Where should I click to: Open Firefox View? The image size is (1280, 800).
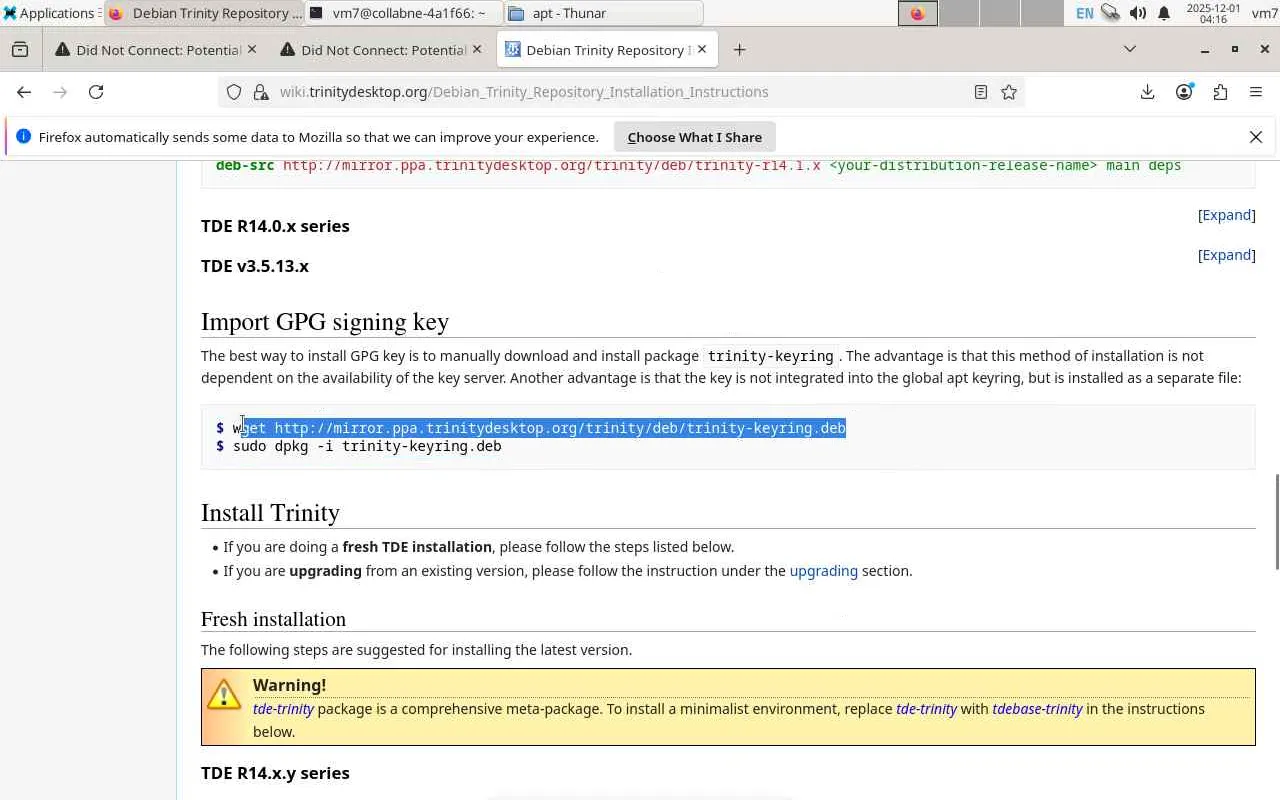click(20, 49)
